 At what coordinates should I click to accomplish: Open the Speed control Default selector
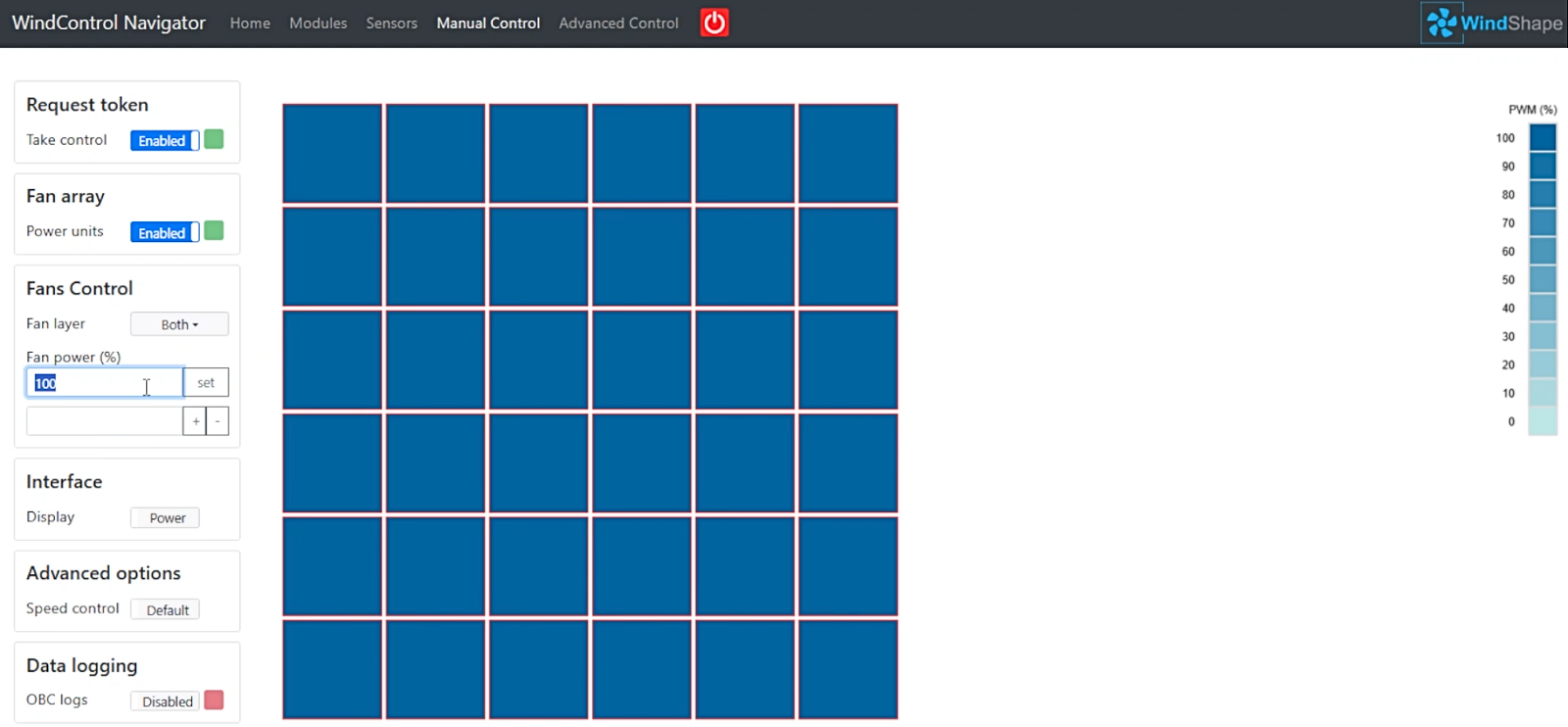coord(166,610)
